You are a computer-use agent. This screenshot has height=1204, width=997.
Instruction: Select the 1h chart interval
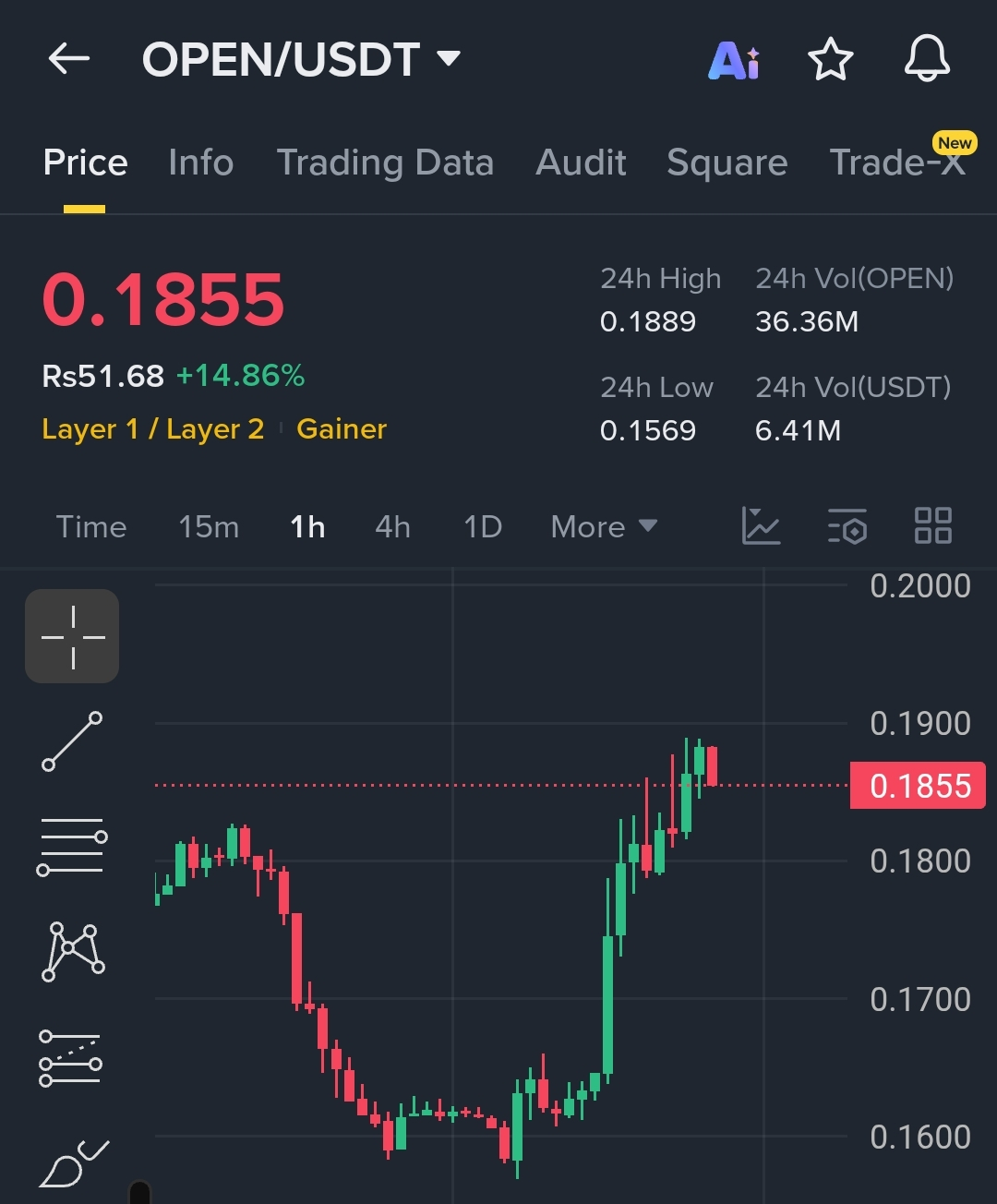pyautogui.click(x=307, y=527)
